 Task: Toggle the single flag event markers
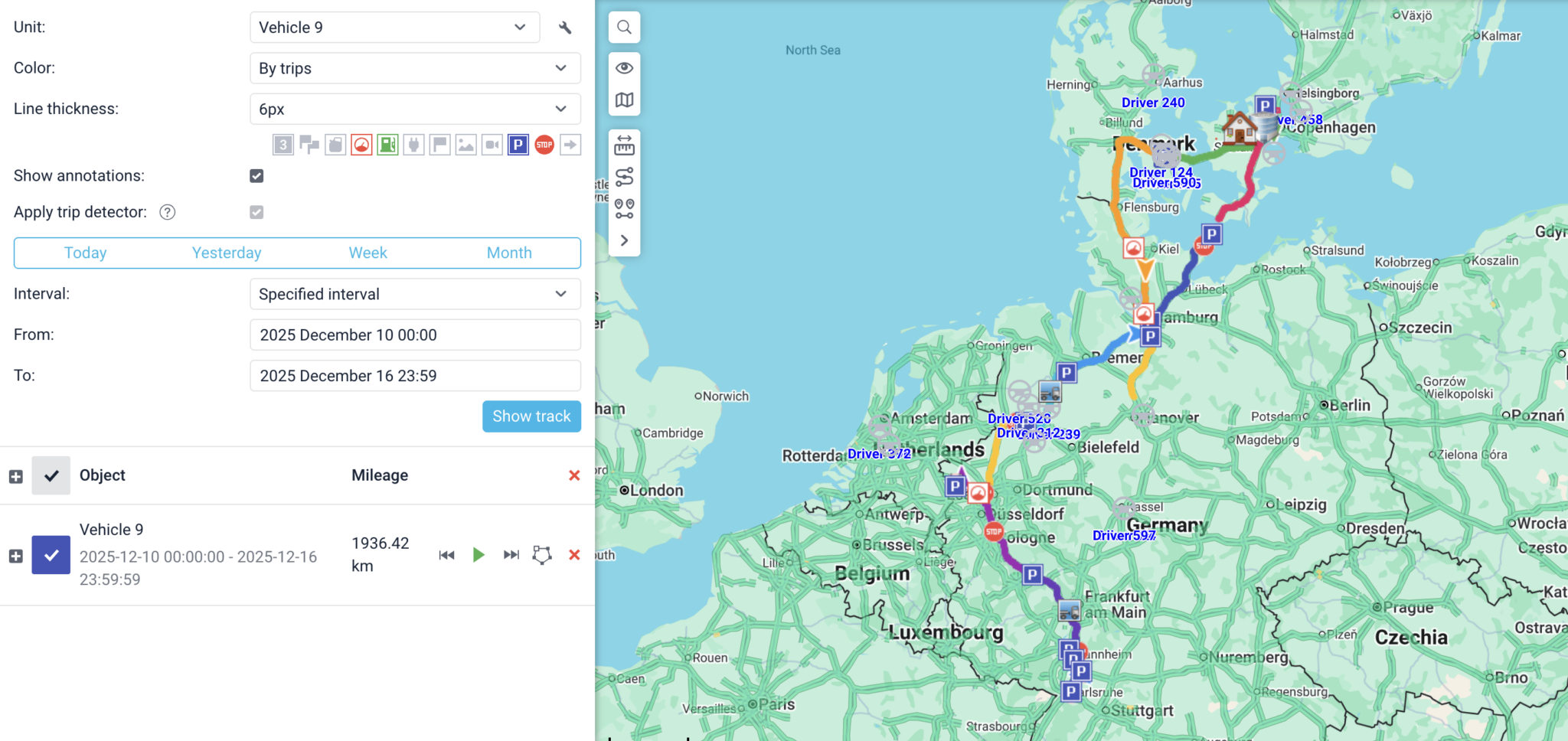439,145
